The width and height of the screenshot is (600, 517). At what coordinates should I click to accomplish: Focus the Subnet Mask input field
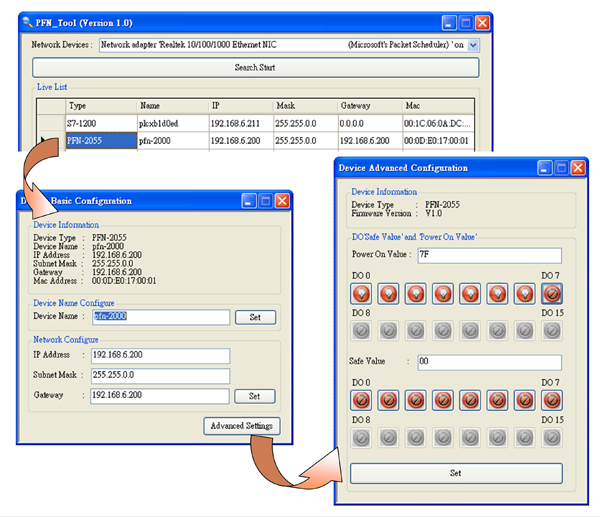[160, 376]
